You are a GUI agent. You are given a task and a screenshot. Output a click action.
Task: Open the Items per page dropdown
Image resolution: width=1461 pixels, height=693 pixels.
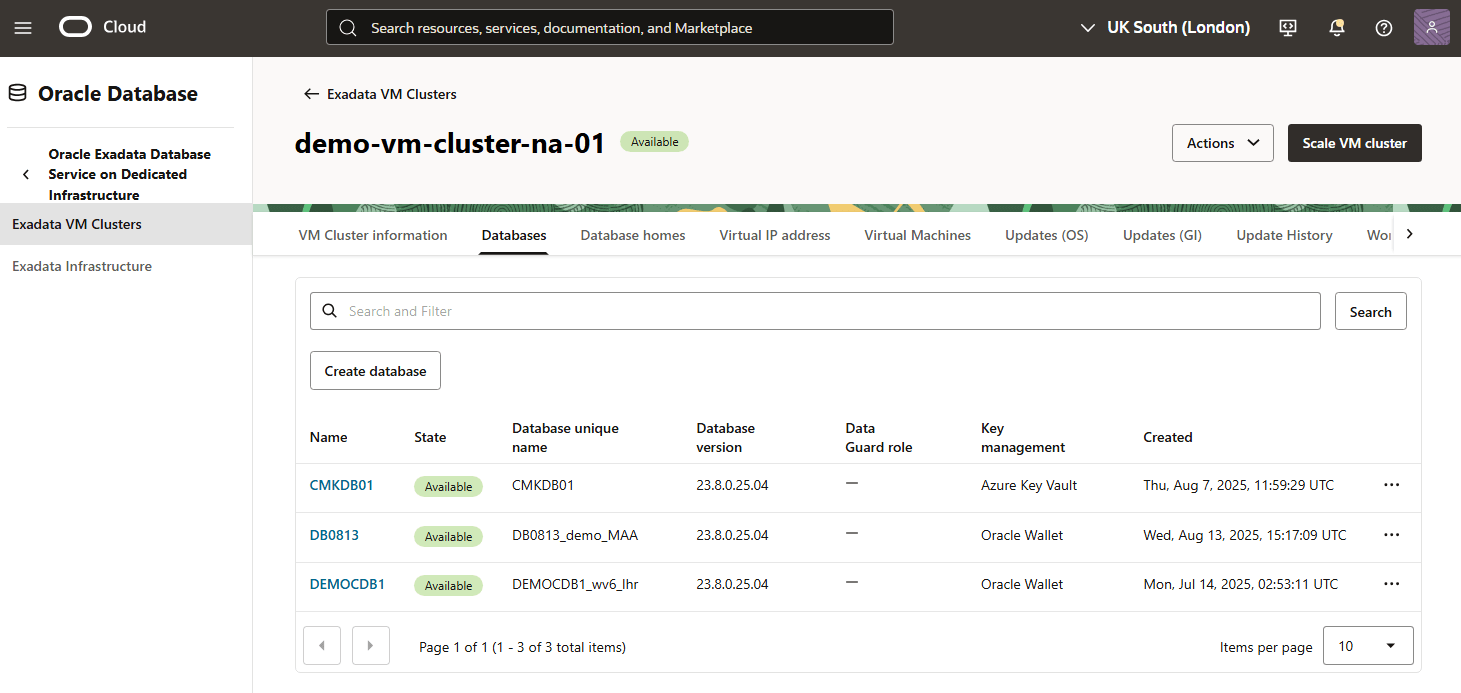pos(1368,645)
